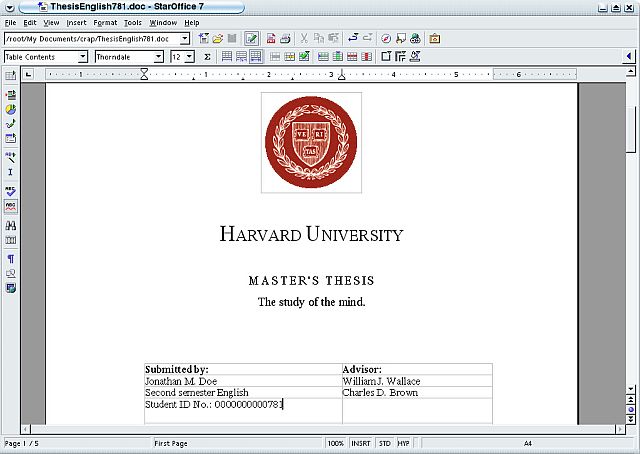The image size is (640, 454).
Task: Toggle STD selection mode in status bar
Action: click(x=384, y=443)
